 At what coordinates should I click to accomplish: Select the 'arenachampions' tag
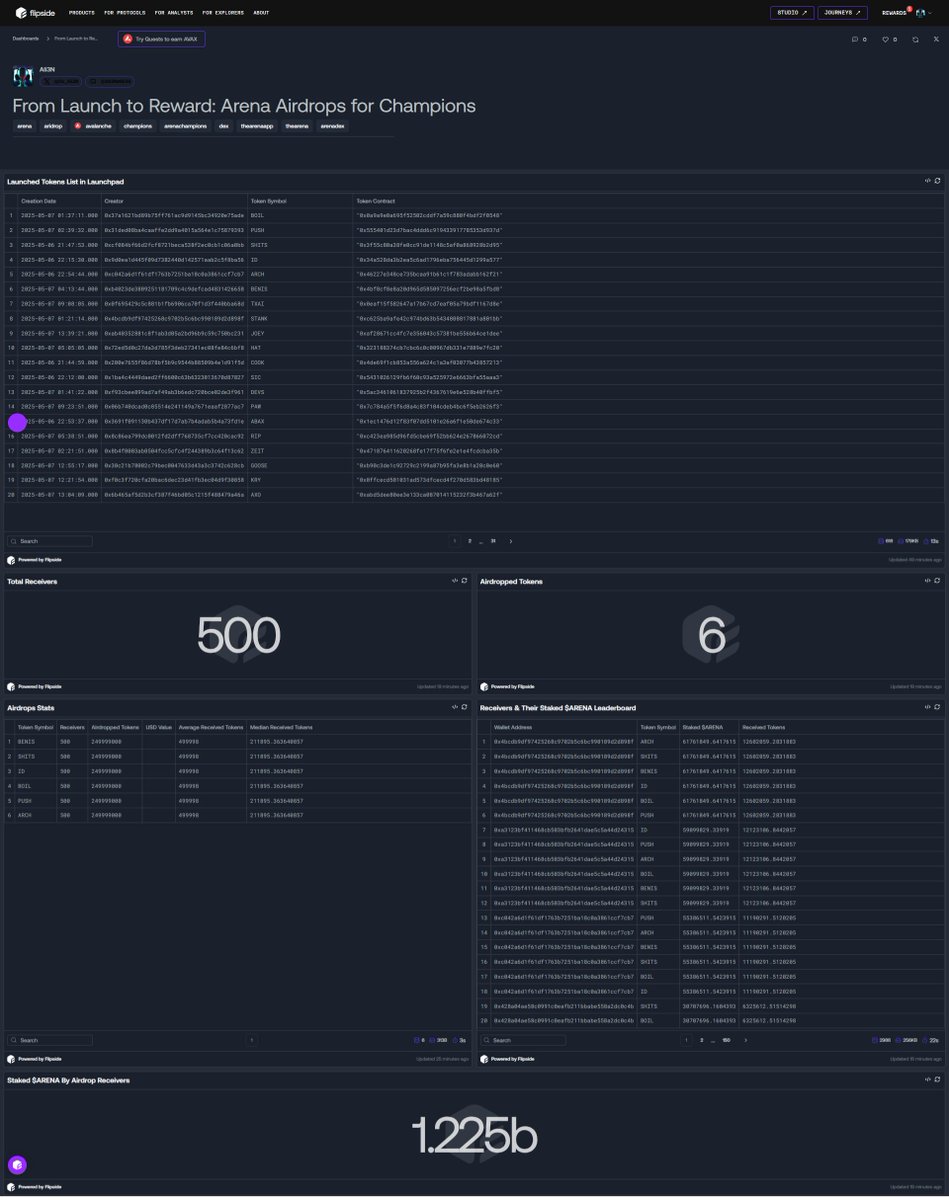(185, 126)
